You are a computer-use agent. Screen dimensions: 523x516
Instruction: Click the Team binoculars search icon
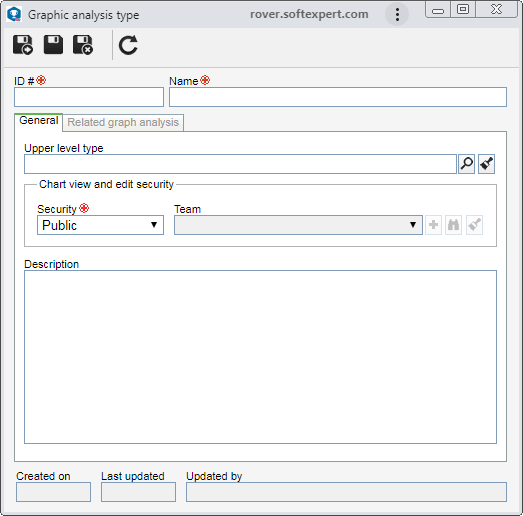pos(453,225)
